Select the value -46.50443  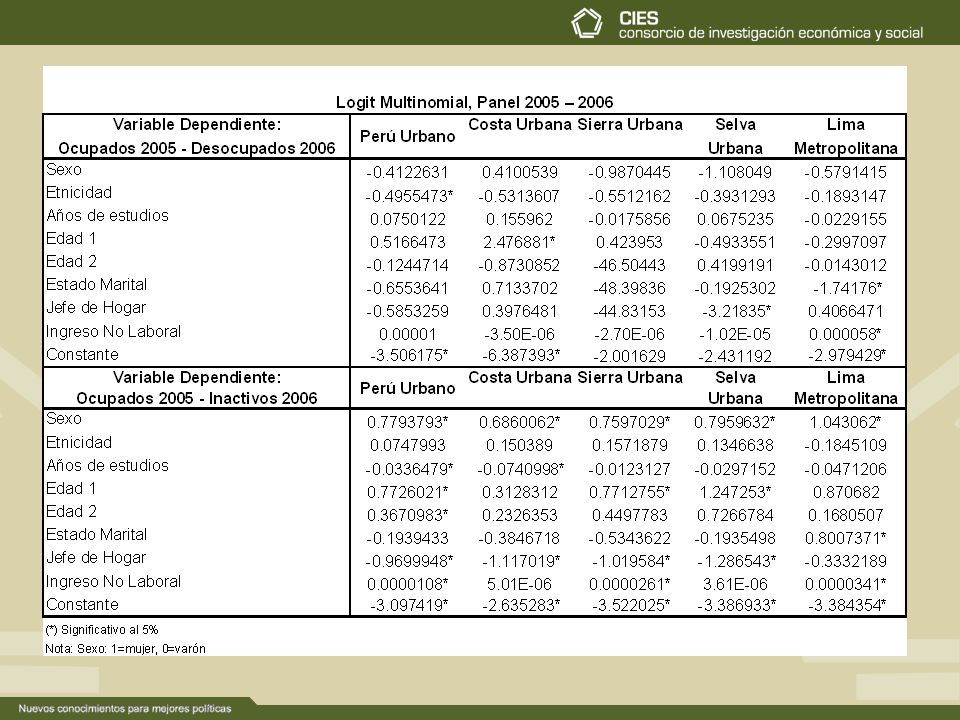tap(629, 266)
